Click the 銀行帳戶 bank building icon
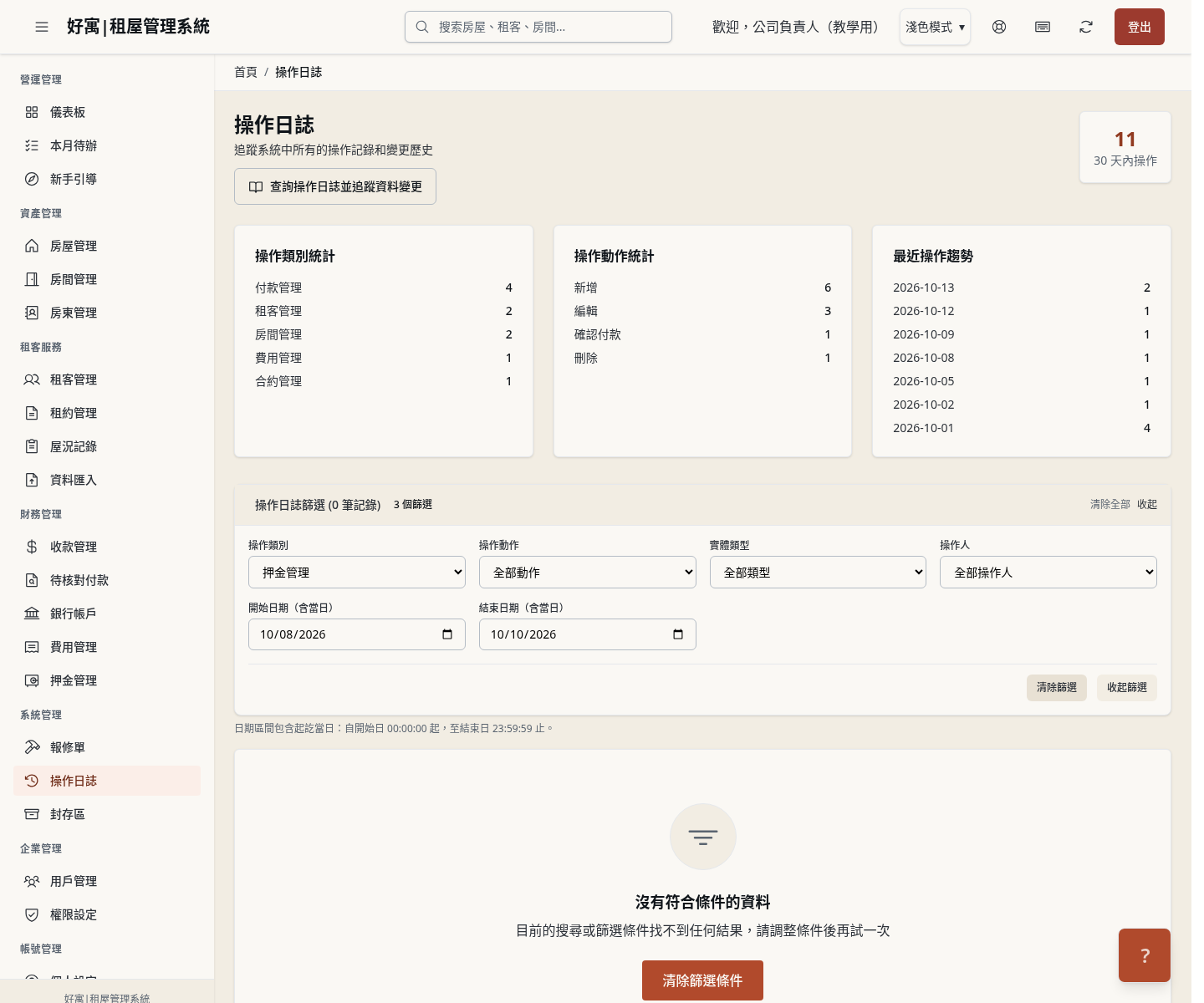The image size is (1204, 1003). coord(32,614)
